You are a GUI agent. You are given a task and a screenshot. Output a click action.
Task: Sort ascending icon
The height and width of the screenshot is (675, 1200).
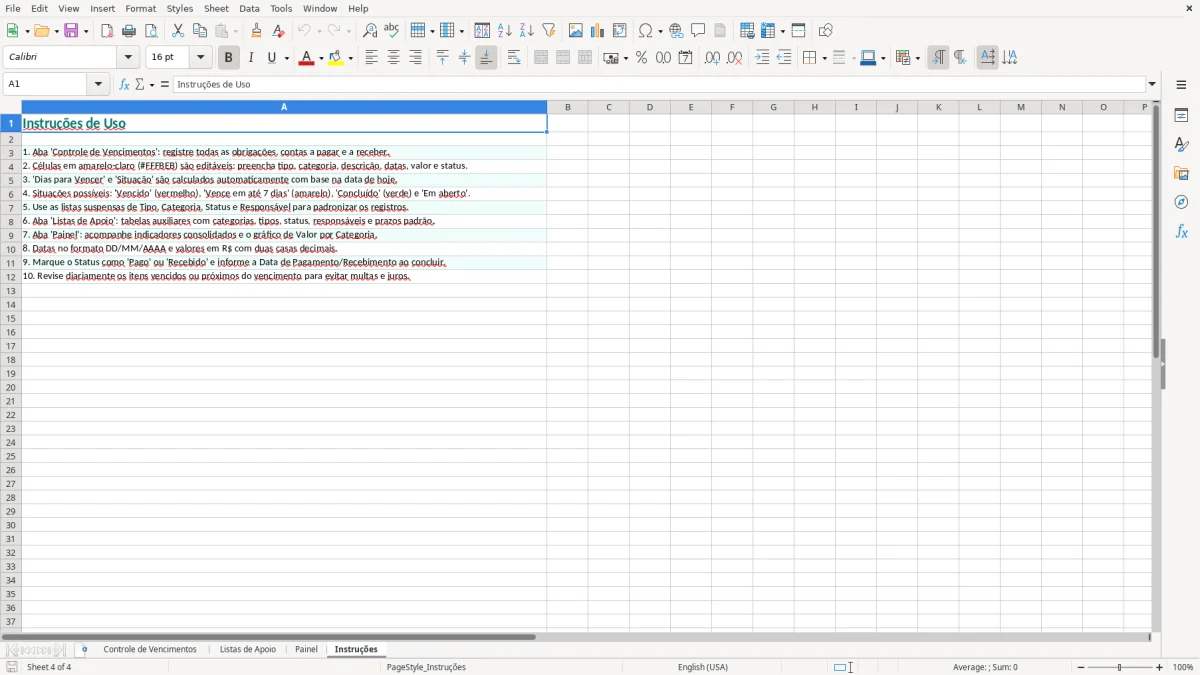[x=505, y=31]
